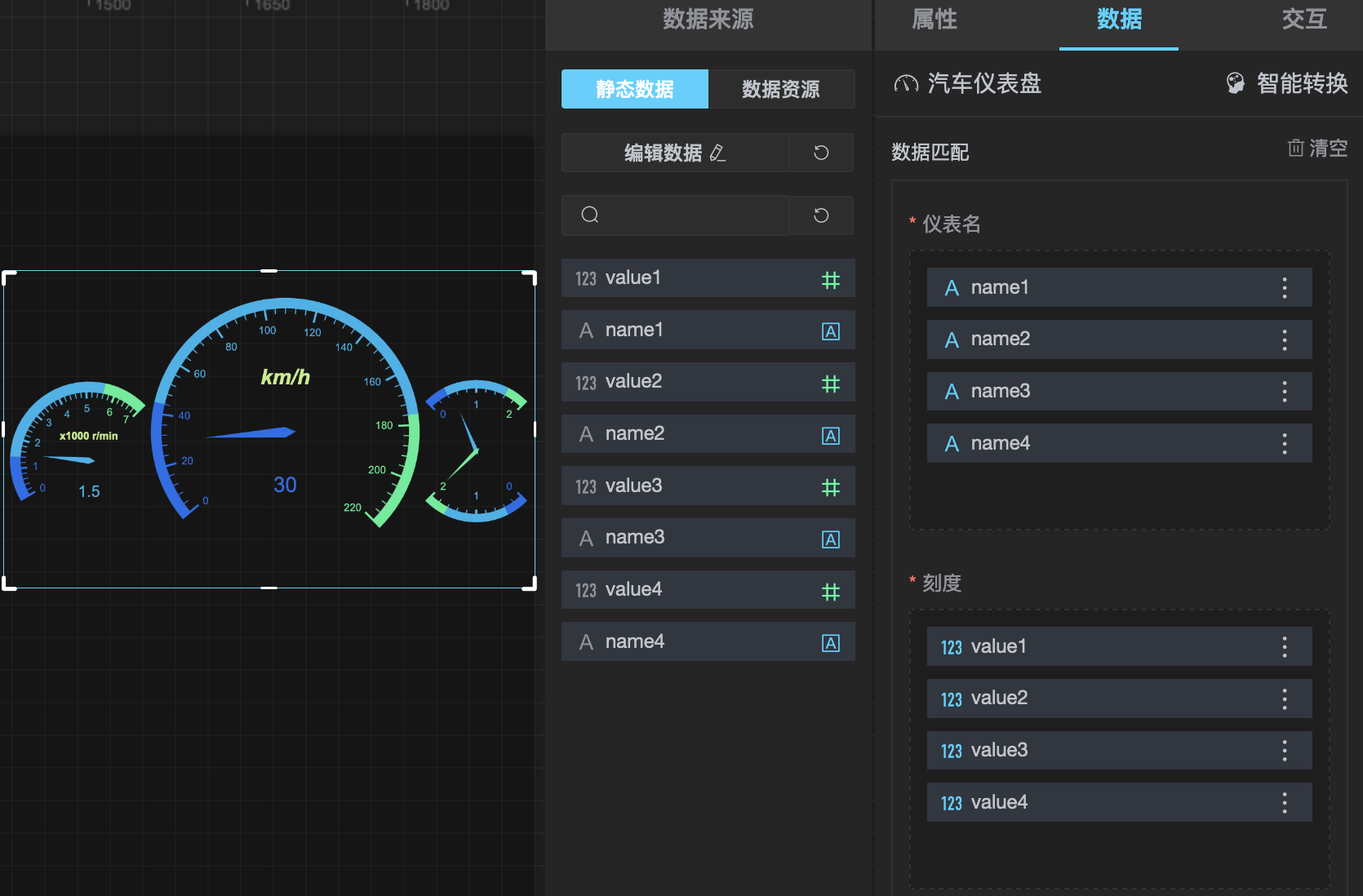Click the 数据来源 panel header
Screen dimensions: 1363x896
click(x=708, y=20)
